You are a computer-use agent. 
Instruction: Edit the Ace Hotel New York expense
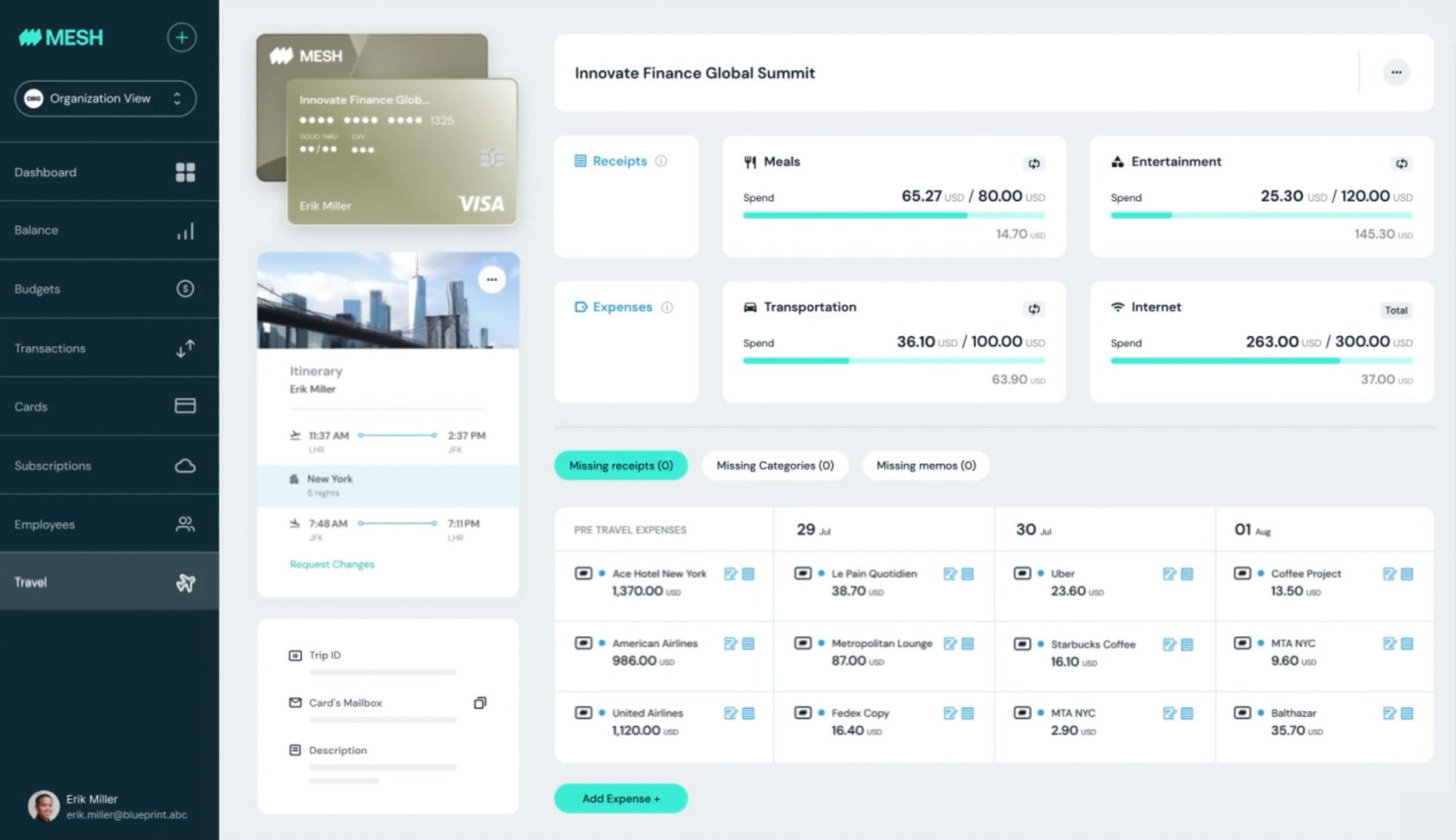[731, 574]
